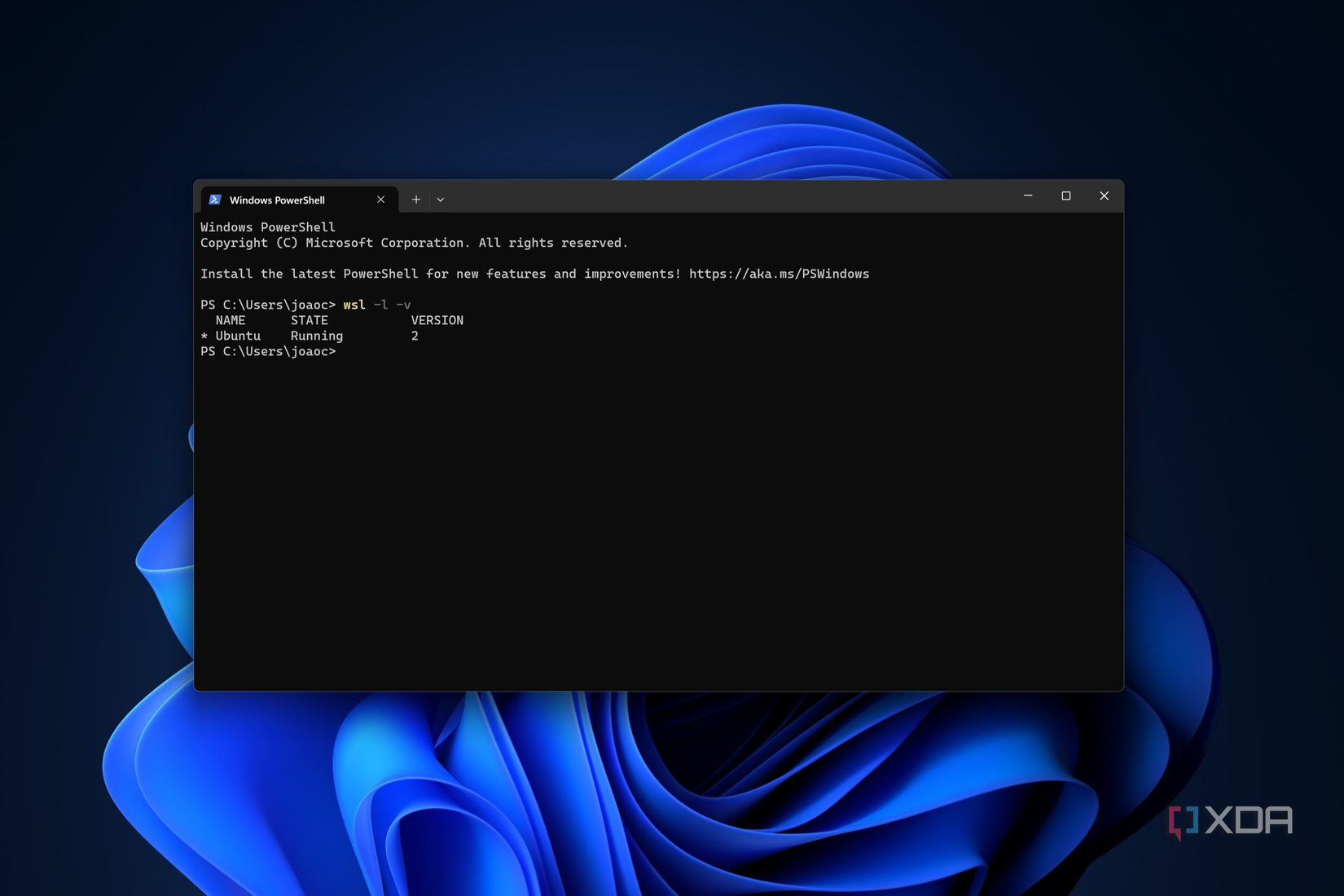
Task: Open the https://aka.ms/PSWindows link
Action: click(x=778, y=274)
